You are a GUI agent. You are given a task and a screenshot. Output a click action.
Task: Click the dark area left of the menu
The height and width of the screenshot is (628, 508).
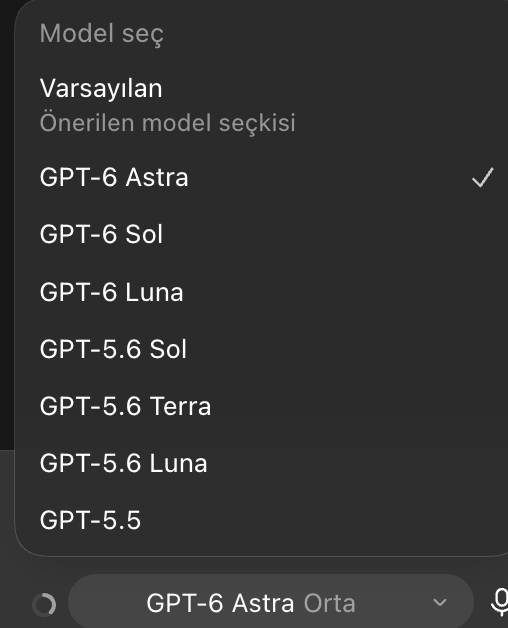[7, 224]
